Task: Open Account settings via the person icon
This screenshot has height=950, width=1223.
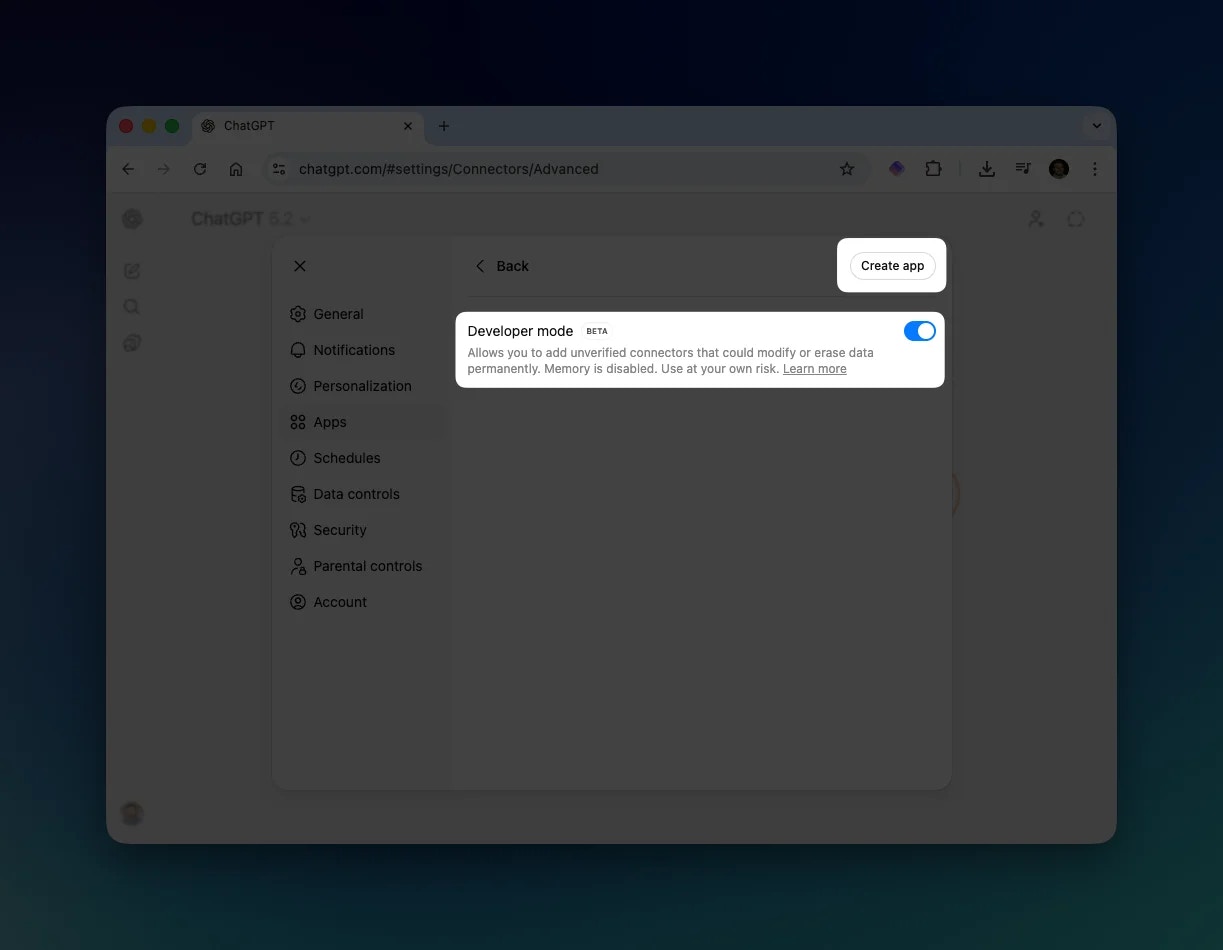Action: coord(298,602)
